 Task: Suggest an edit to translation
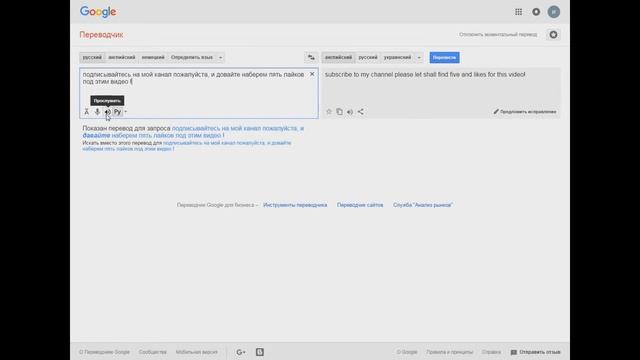click(524, 111)
